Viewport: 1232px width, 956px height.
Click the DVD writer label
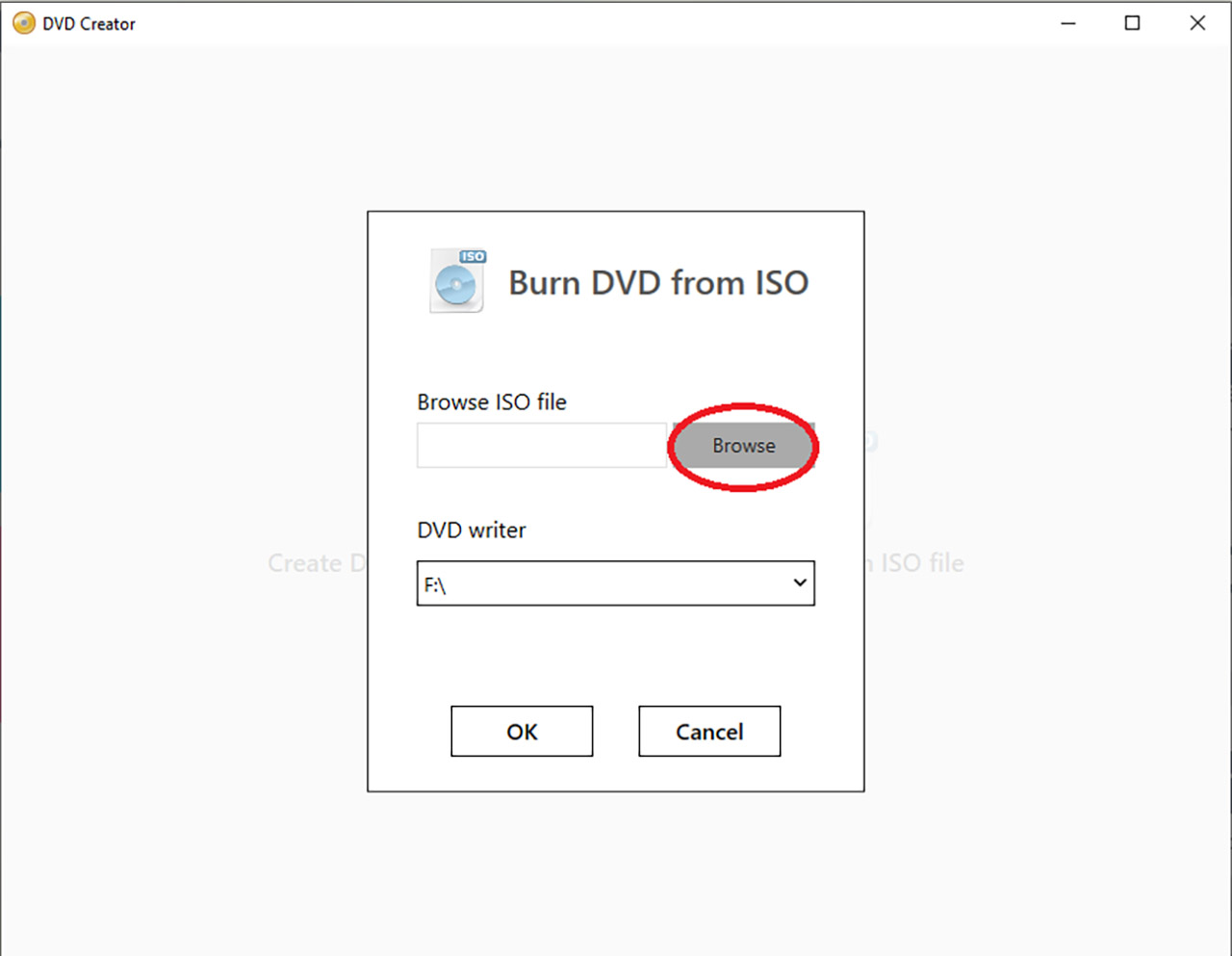(472, 530)
